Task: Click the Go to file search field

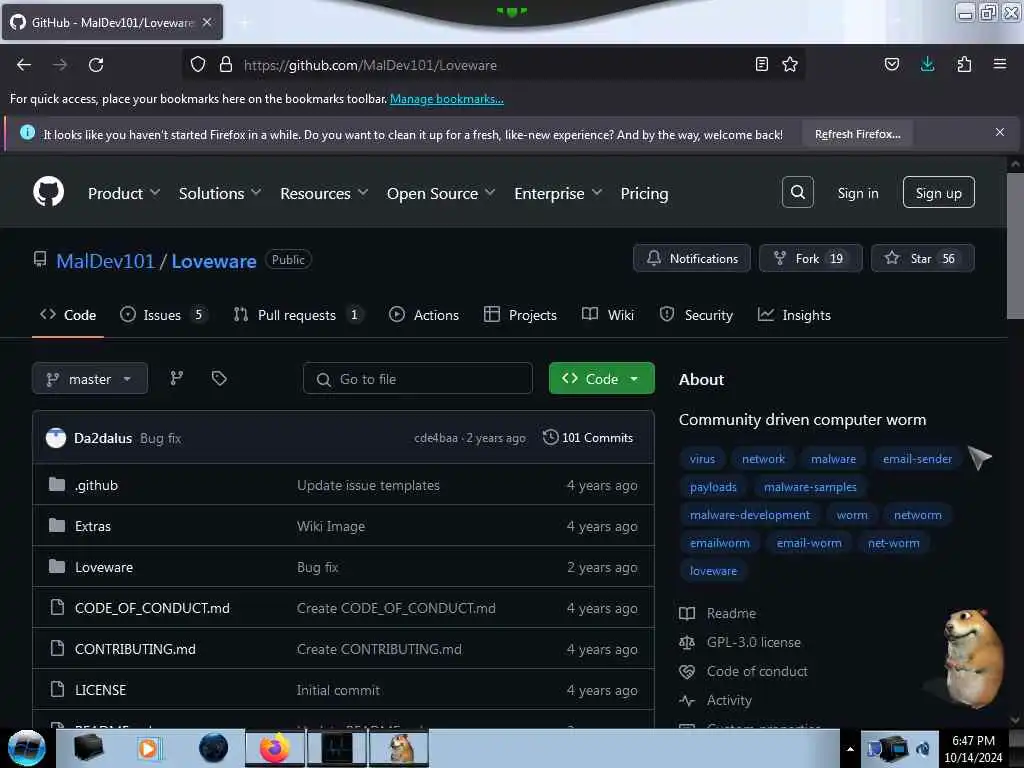Action: pos(417,379)
